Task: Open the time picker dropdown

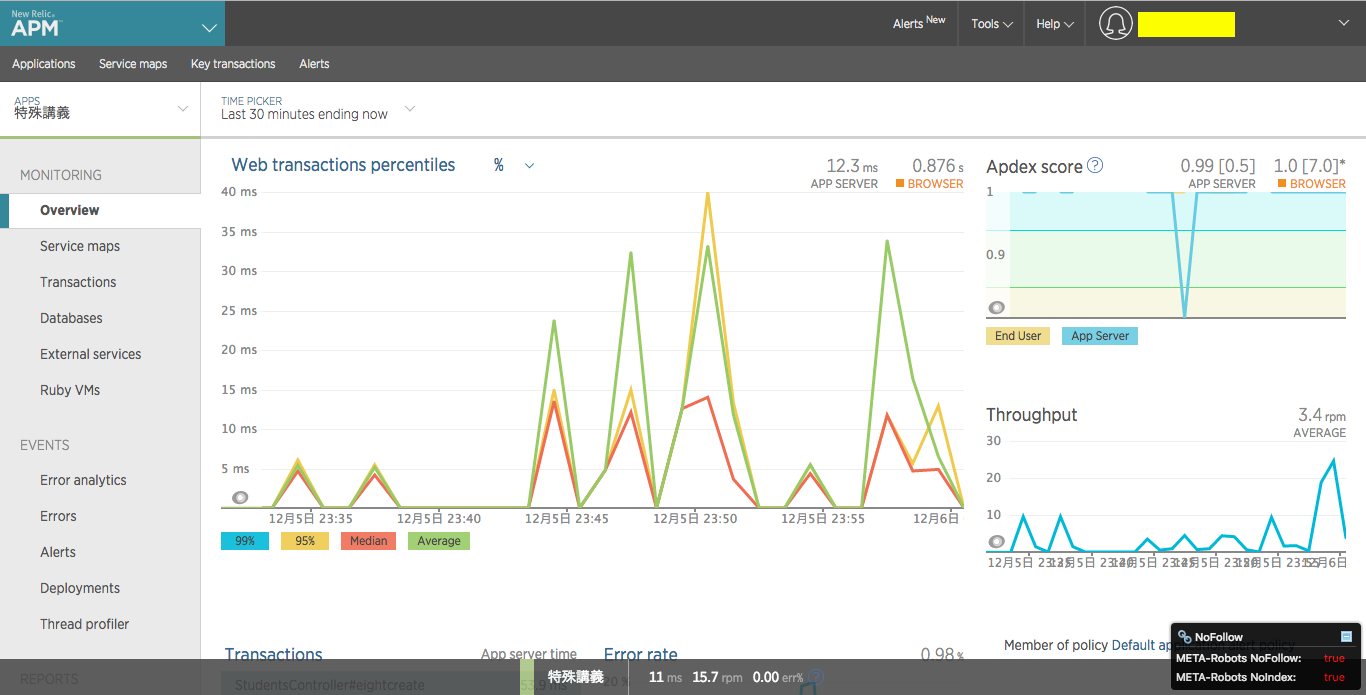Action: pyautogui.click(x=318, y=108)
